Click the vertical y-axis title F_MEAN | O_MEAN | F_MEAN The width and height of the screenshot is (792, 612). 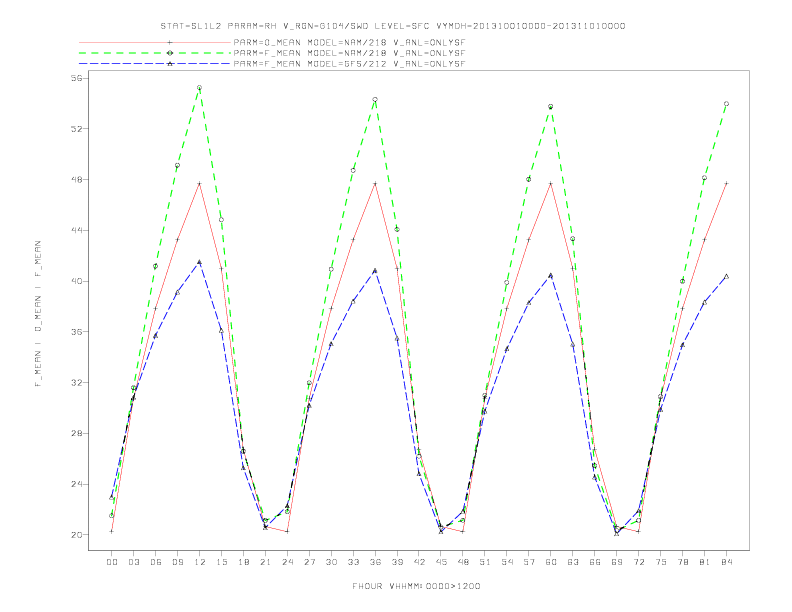[x=38, y=314]
